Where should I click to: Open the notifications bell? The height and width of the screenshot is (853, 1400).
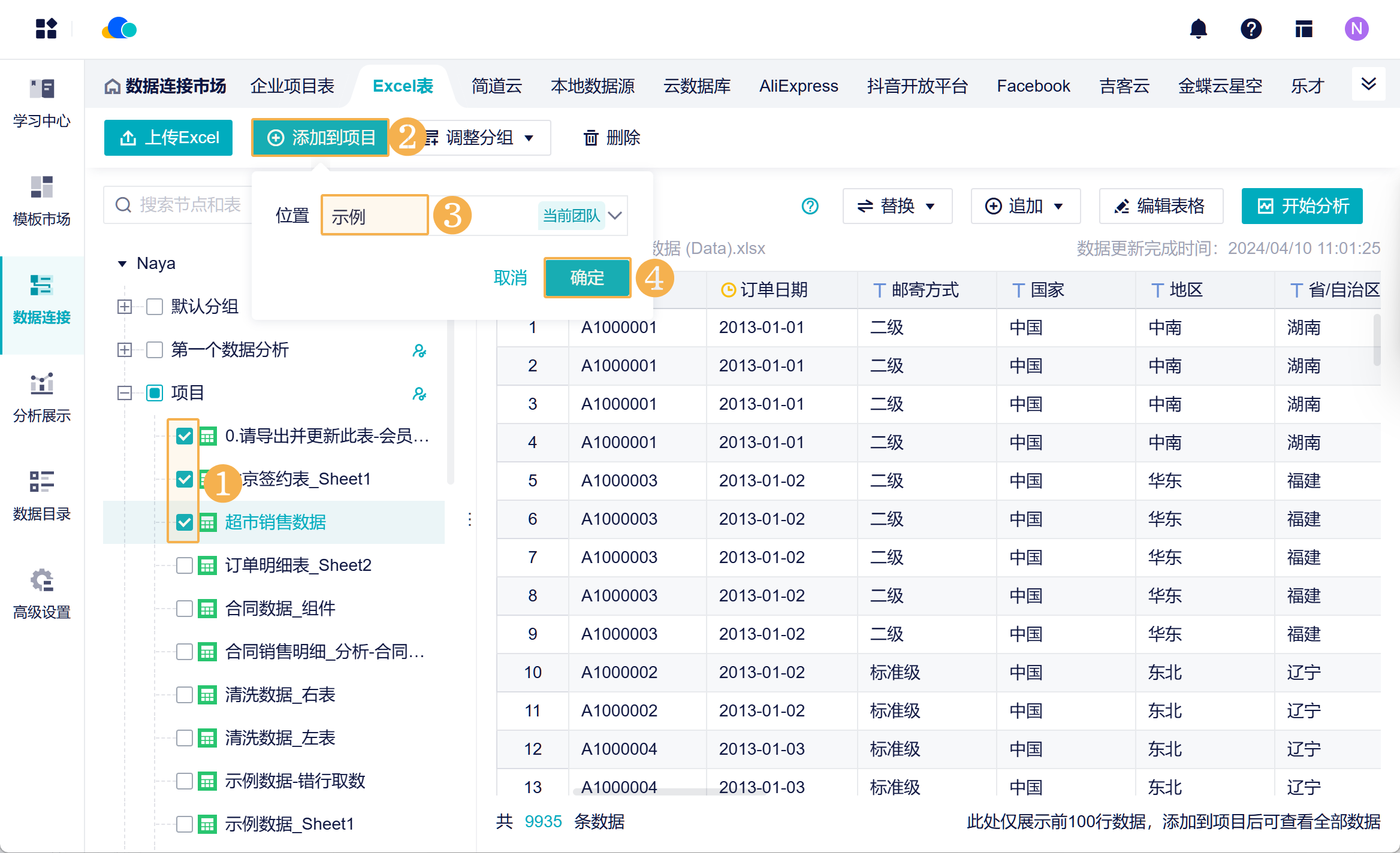[x=1198, y=28]
